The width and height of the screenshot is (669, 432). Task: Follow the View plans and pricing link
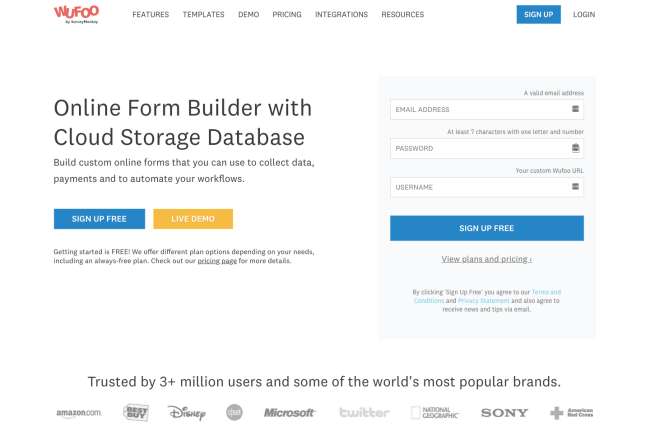pos(487,259)
